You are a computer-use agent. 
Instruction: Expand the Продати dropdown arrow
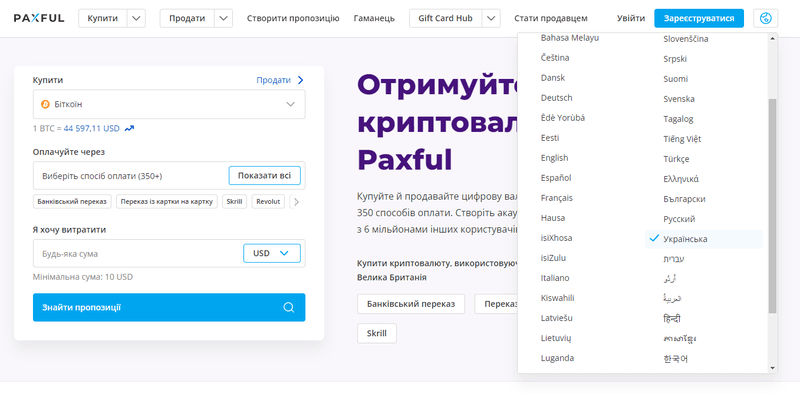(x=223, y=18)
